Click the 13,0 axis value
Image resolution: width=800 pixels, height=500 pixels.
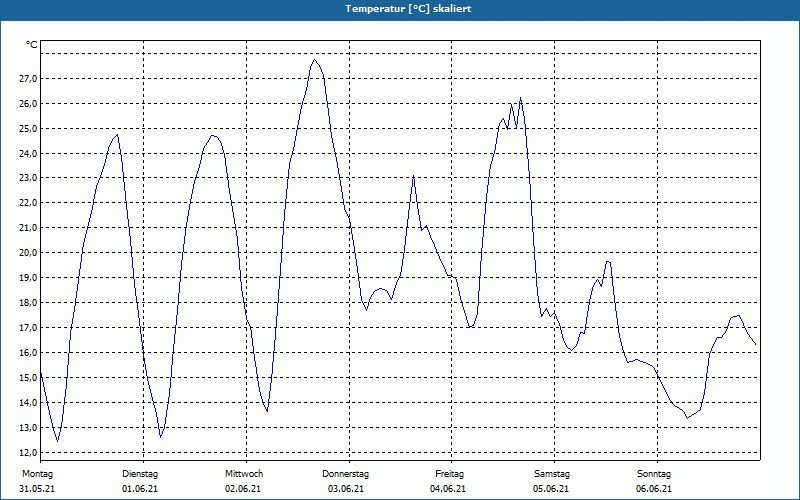(x=29, y=428)
